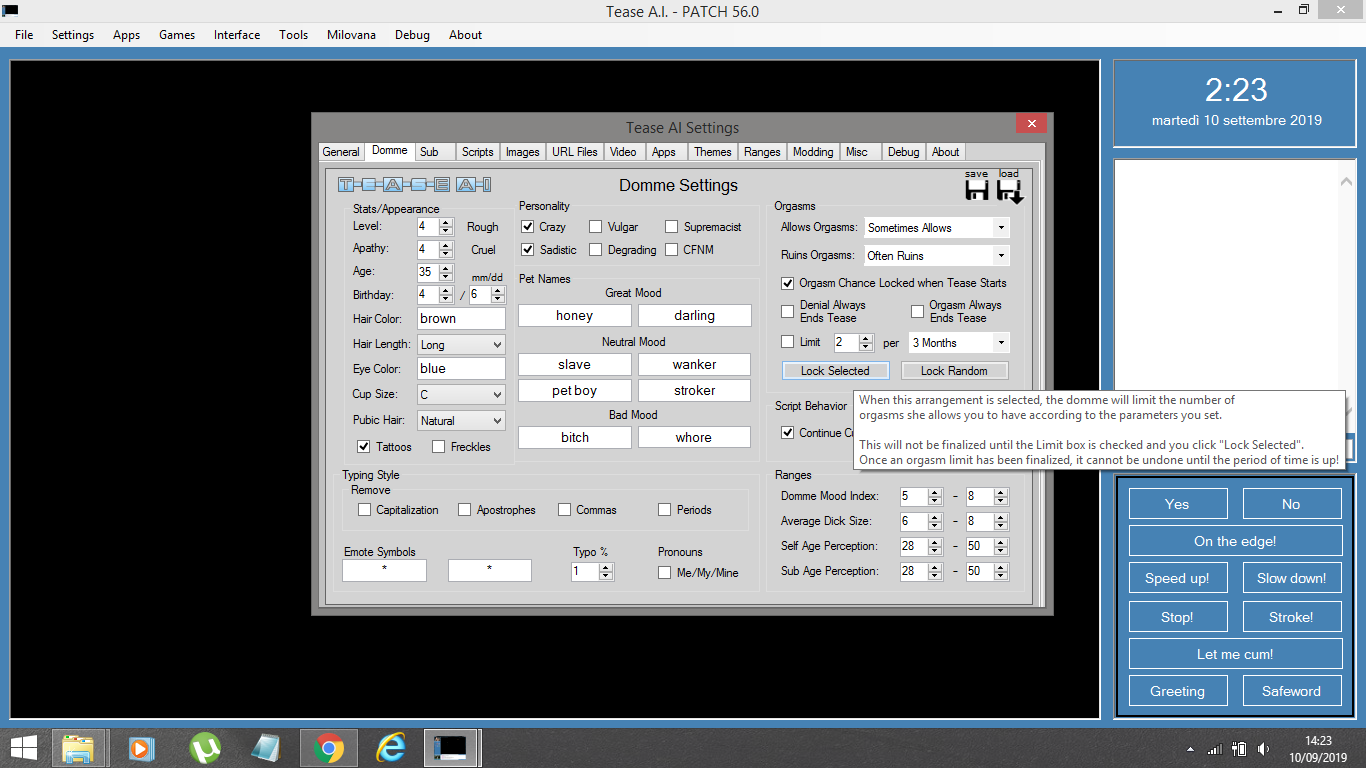Click the No response button
This screenshot has height=768, width=1366.
click(1291, 504)
